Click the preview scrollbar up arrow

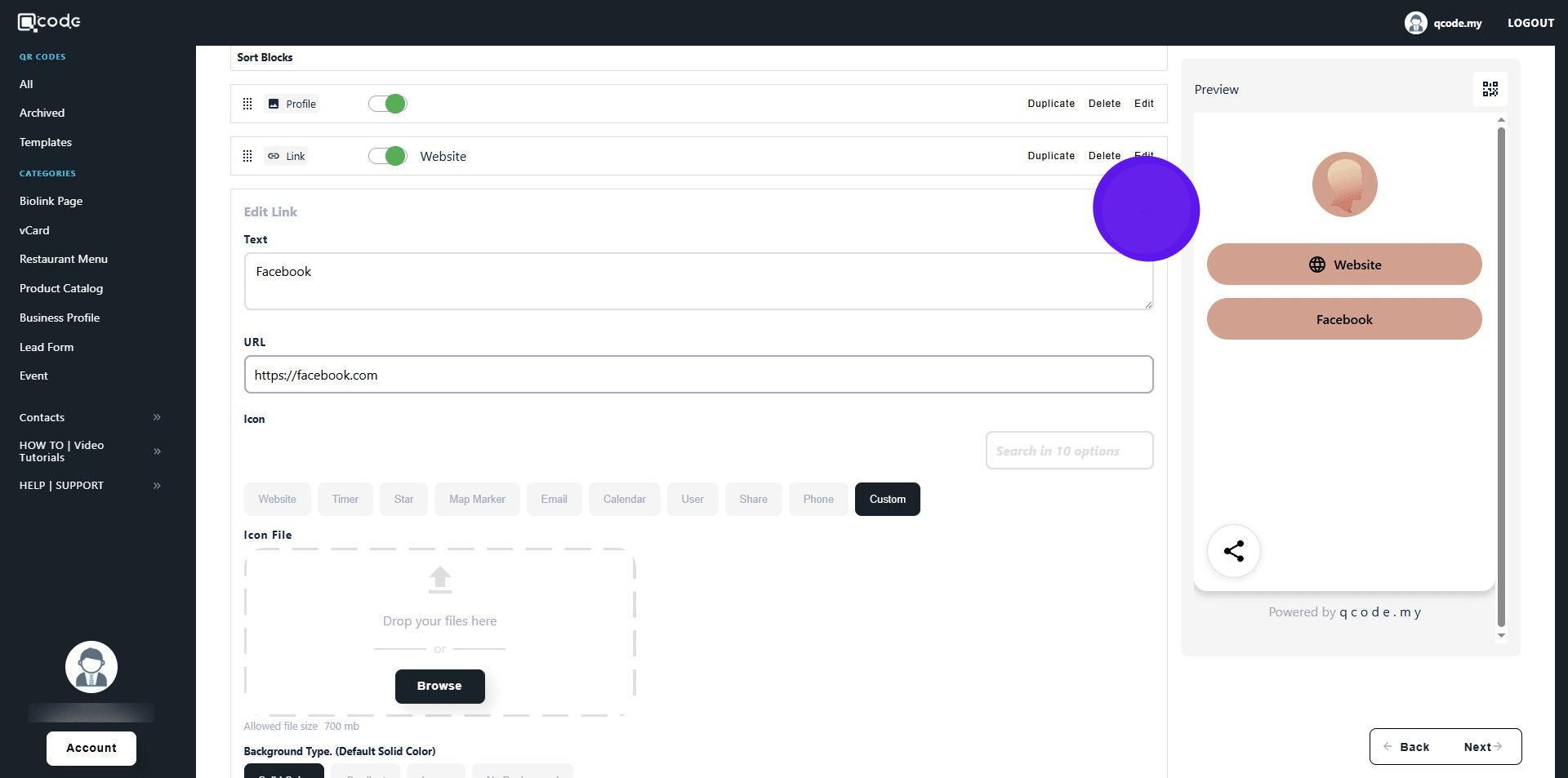click(x=1501, y=121)
